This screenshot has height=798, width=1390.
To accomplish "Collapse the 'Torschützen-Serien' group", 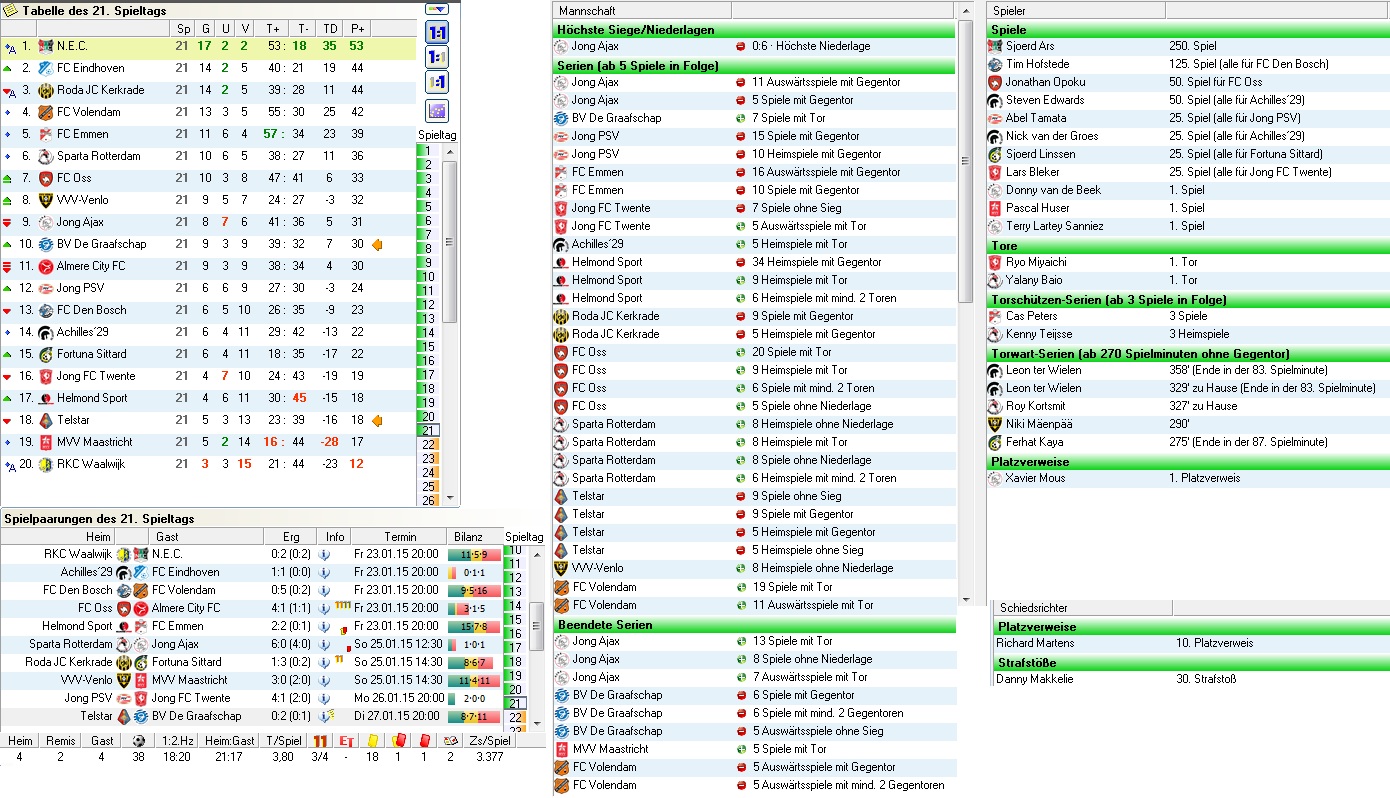I will click(1188, 300).
